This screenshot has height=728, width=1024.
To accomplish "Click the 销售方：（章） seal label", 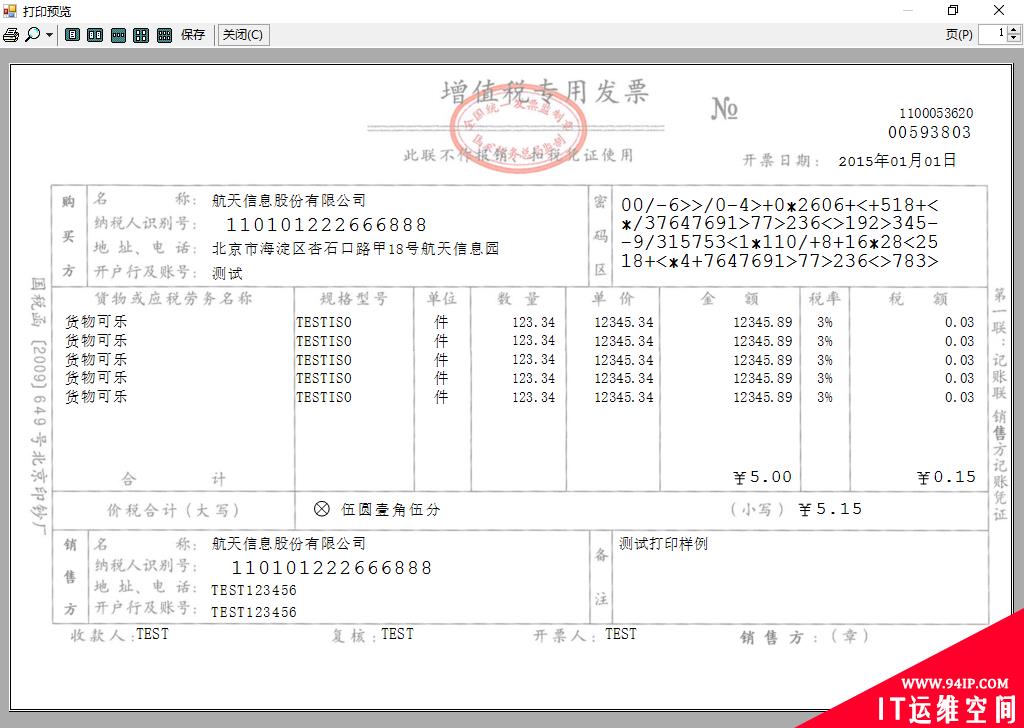I will click(x=805, y=637).
